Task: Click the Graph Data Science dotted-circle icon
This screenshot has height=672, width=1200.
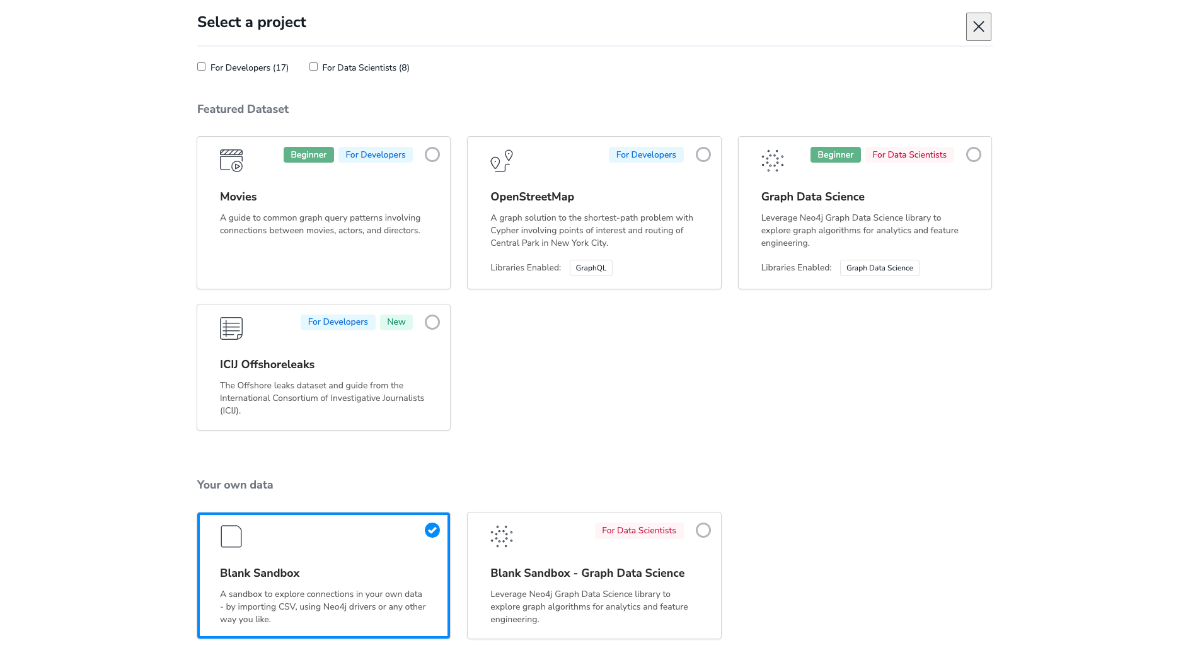Action: pyautogui.click(x=772, y=161)
